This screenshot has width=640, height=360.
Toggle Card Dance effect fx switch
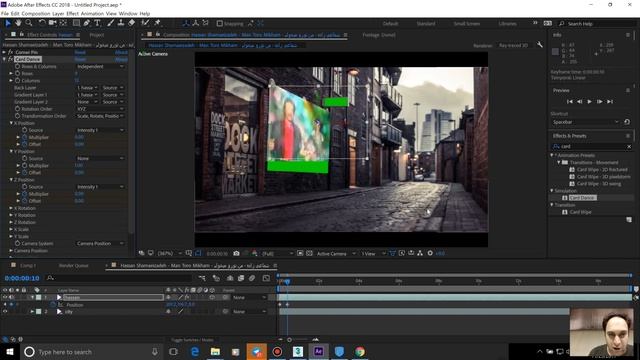coord(11,59)
